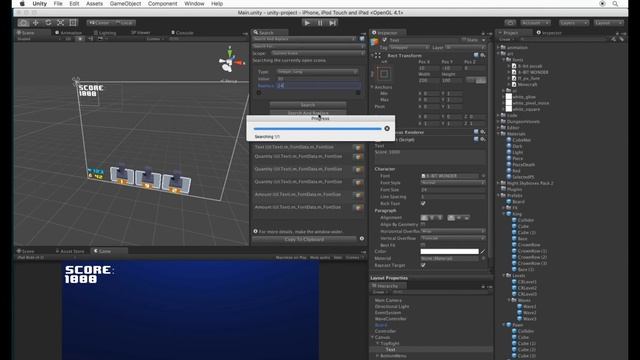Open the Component menu
Viewport: 640px width, 360px height.
click(x=162, y=4)
